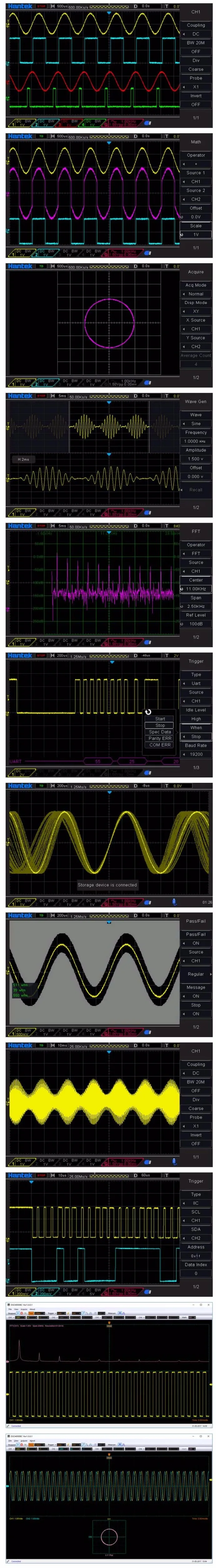Change the Average Count value 4
216x1568 pixels.
click(x=196, y=365)
